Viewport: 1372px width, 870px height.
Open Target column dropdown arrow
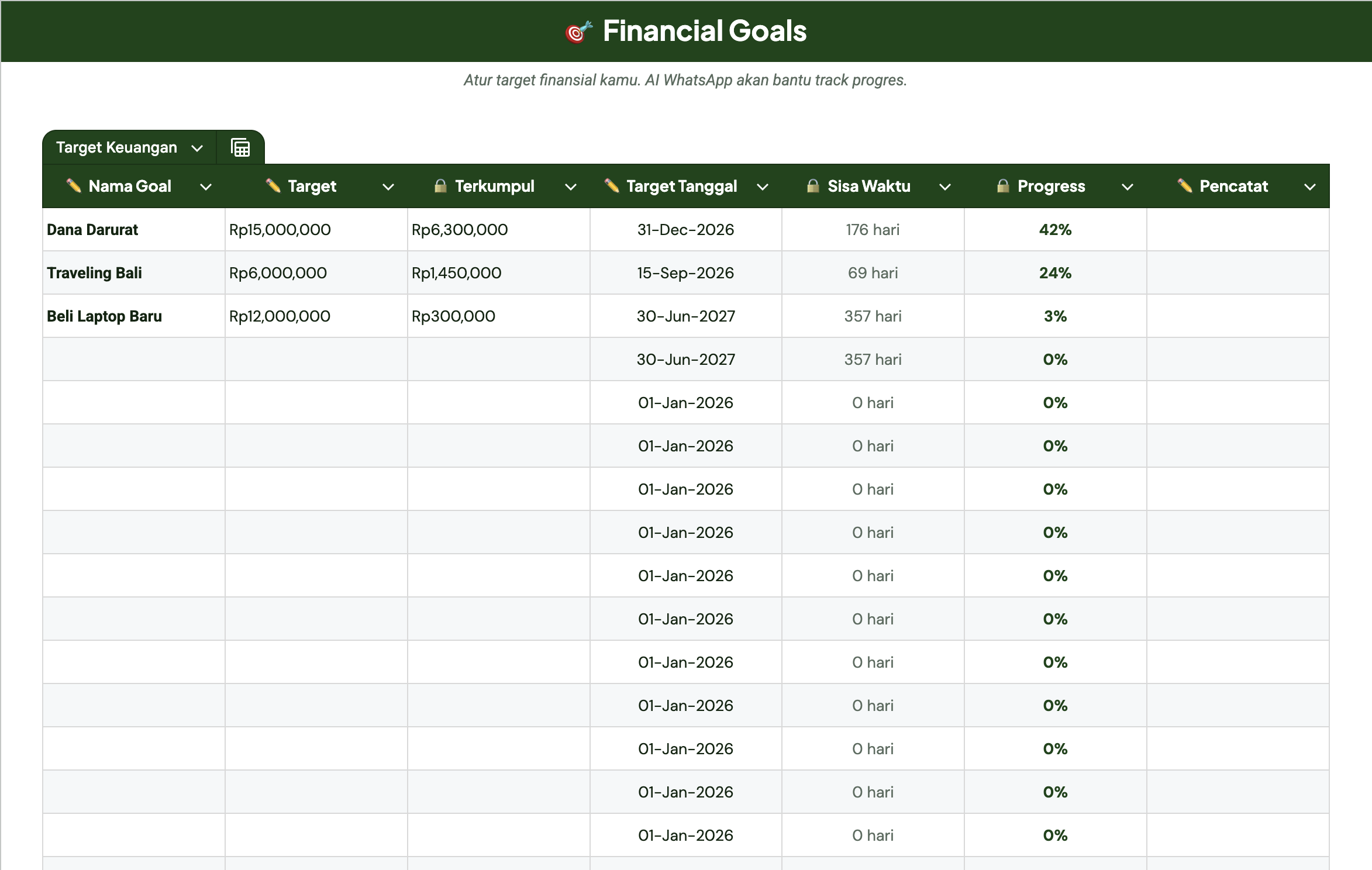pos(388,187)
